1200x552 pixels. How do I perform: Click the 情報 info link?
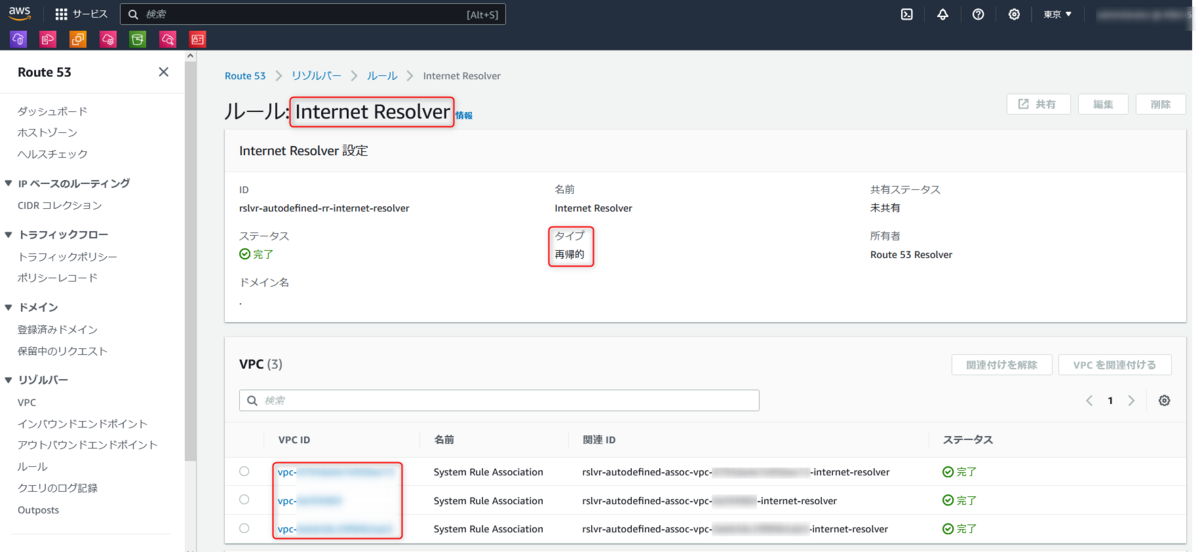pyautogui.click(x=464, y=116)
